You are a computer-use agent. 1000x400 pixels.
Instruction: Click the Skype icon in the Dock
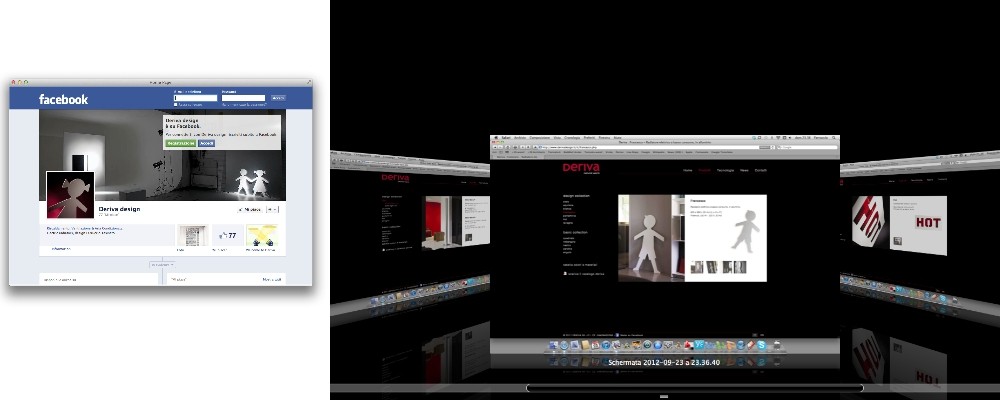[x=761, y=345]
